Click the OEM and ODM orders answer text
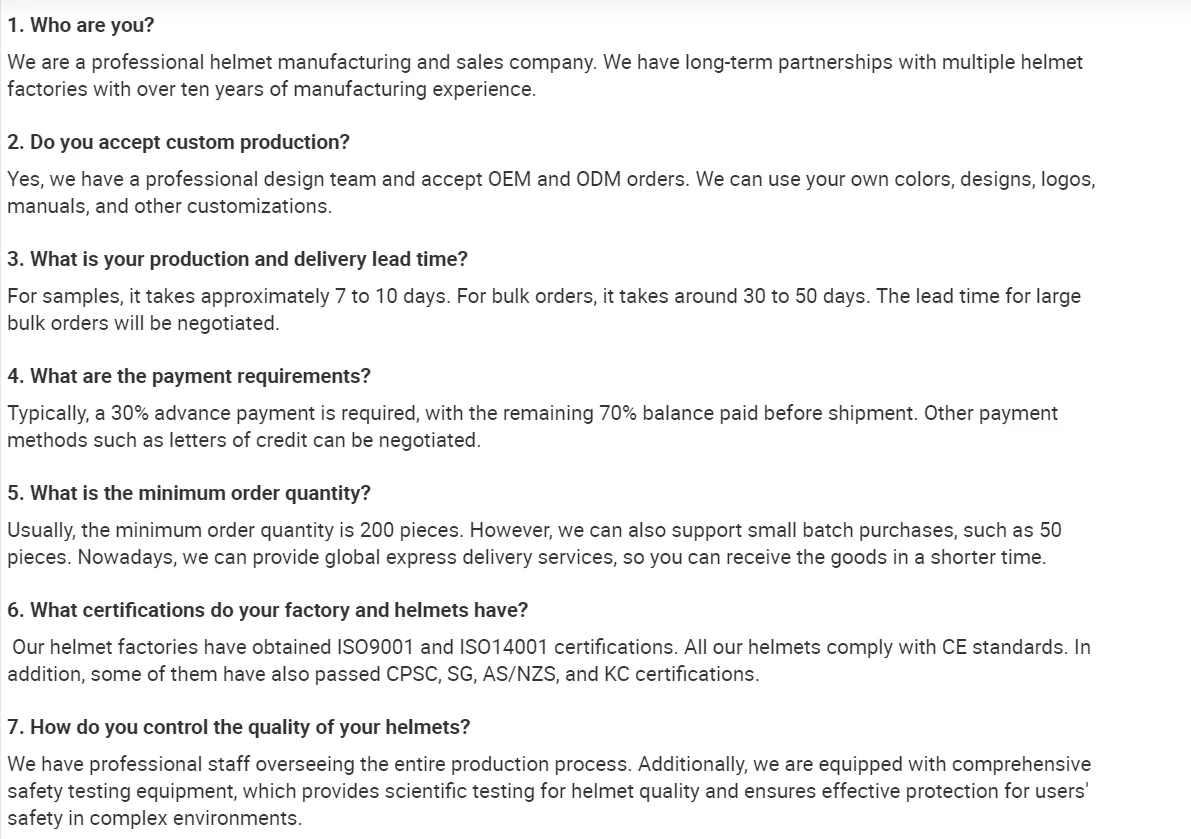 pos(550,193)
